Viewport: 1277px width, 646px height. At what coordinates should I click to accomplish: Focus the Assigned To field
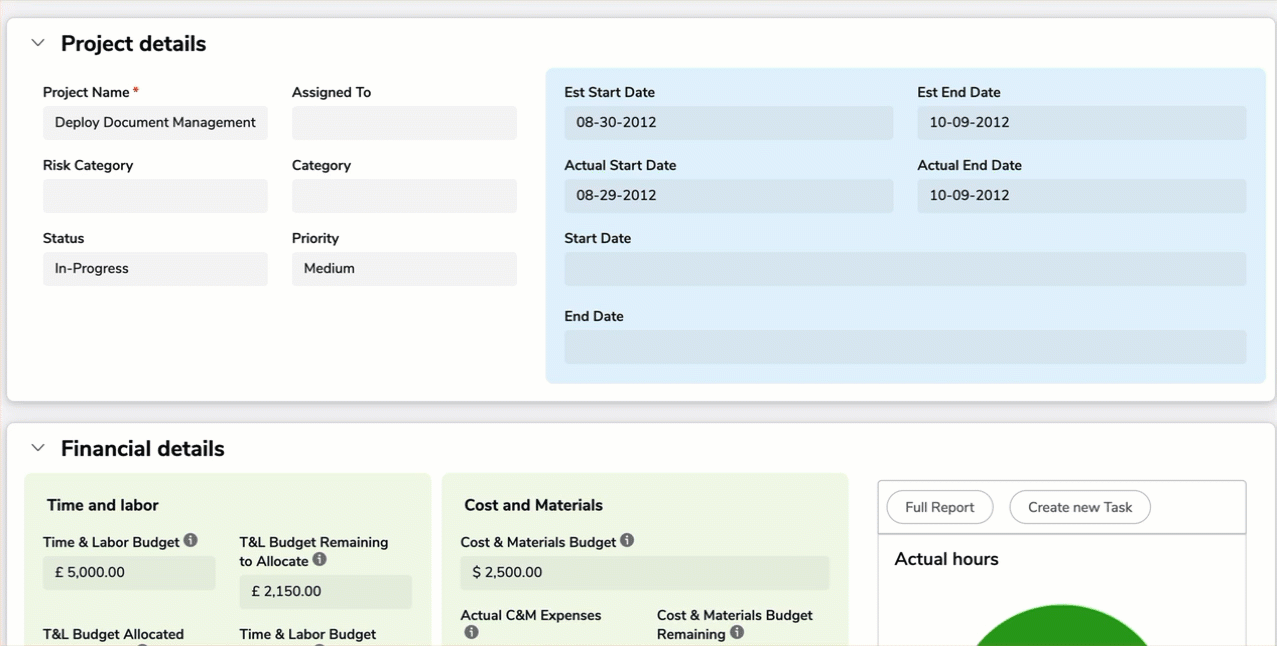pos(404,123)
